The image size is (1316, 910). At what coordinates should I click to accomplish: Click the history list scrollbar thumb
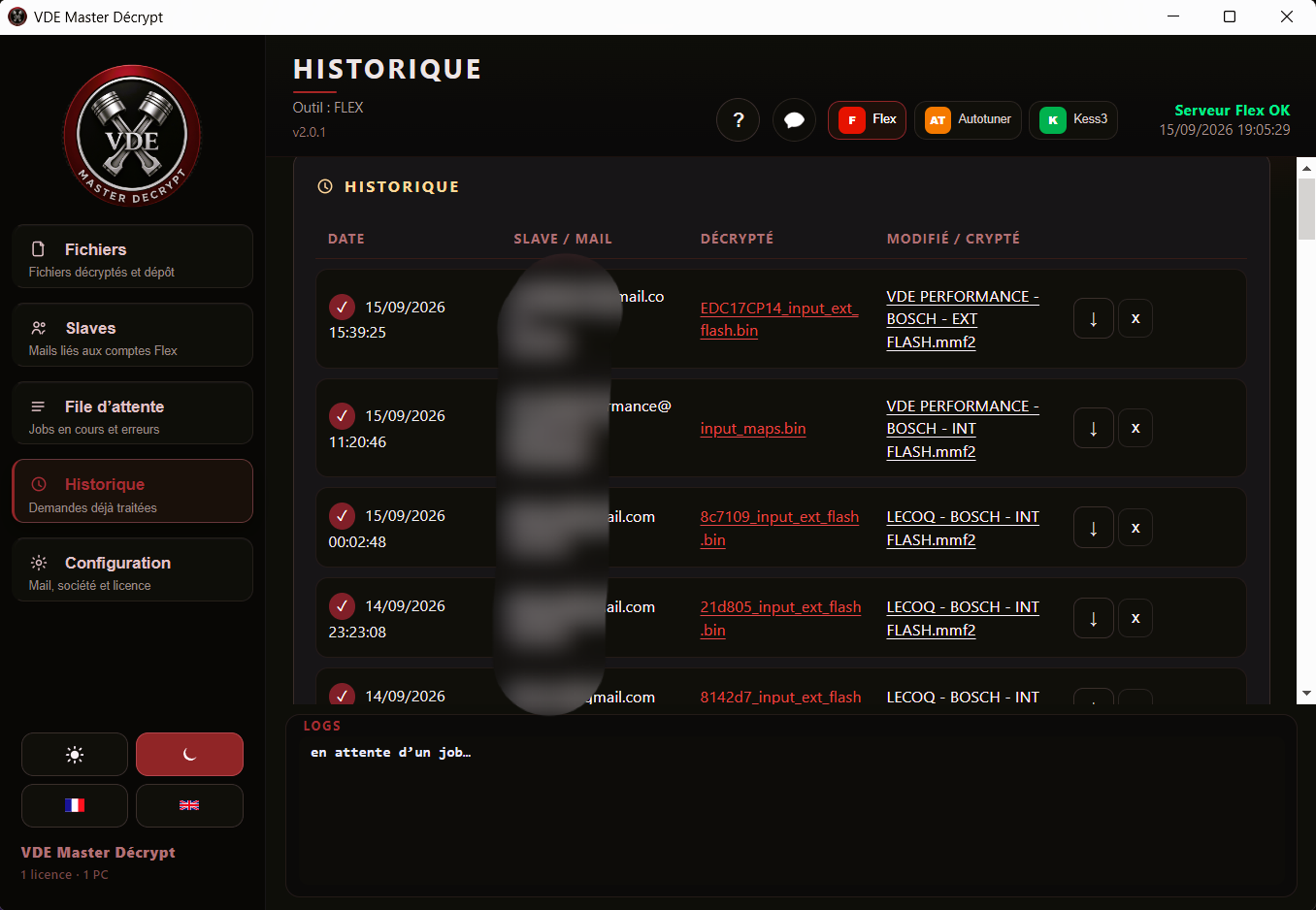1306,209
